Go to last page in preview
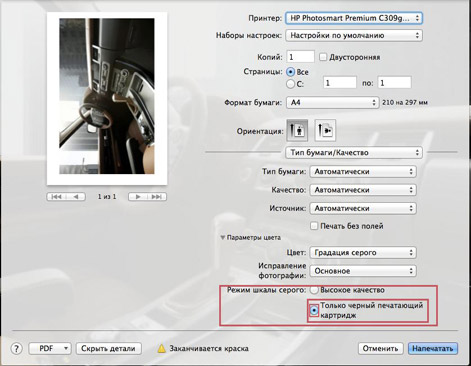The width and height of the screenshot is (471, 366). [157, 197]
